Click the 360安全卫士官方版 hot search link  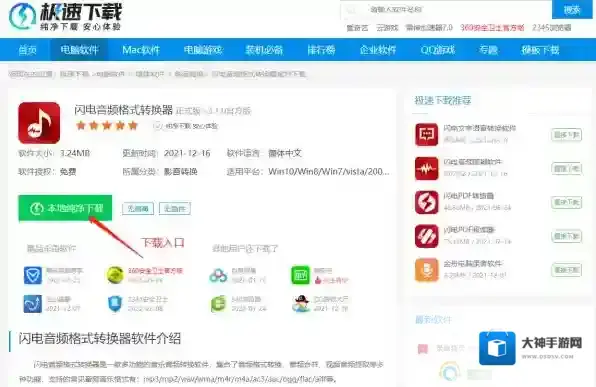492,28
